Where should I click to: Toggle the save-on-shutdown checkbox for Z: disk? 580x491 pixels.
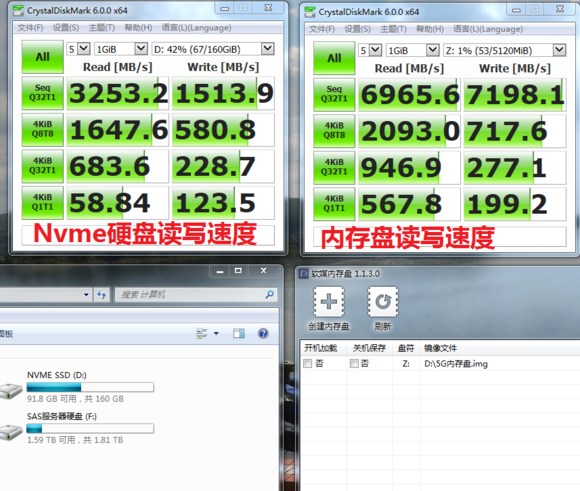click(354, 364)
